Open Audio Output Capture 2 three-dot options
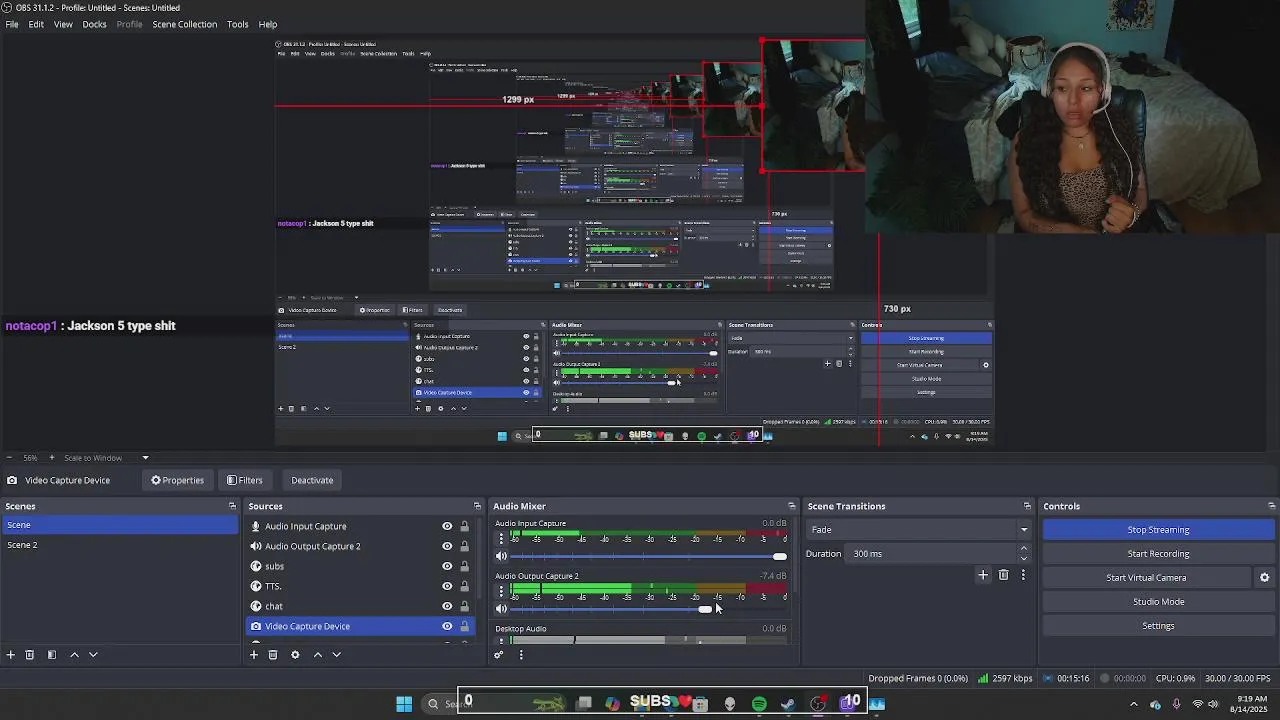 (501, 591)
